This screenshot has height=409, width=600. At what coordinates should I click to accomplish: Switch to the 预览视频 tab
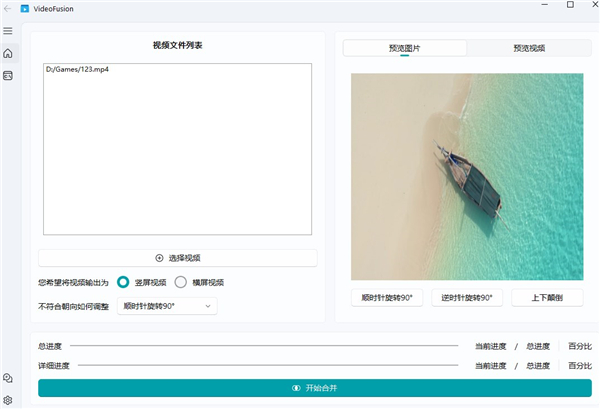[529, 48]
